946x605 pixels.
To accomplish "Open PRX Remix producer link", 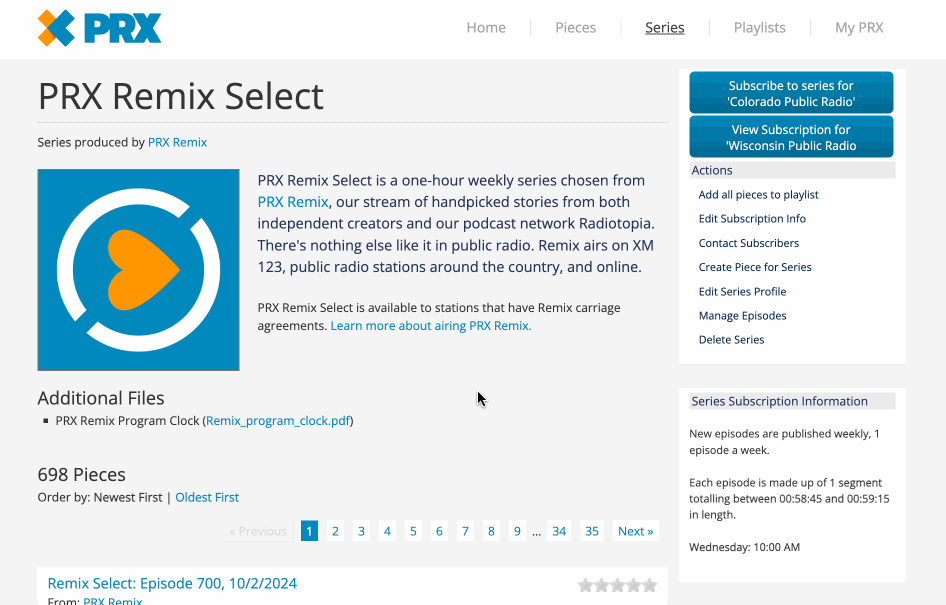I will 177,142.
